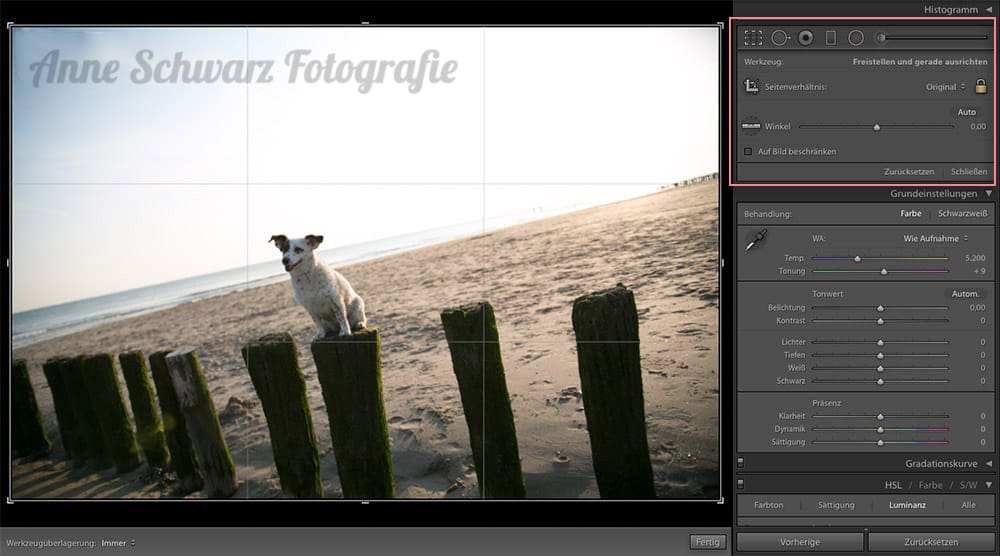The height and width of the screenshot is (556, 1000).
Task: Adjust the Dynamik slider
Action: 880,429
